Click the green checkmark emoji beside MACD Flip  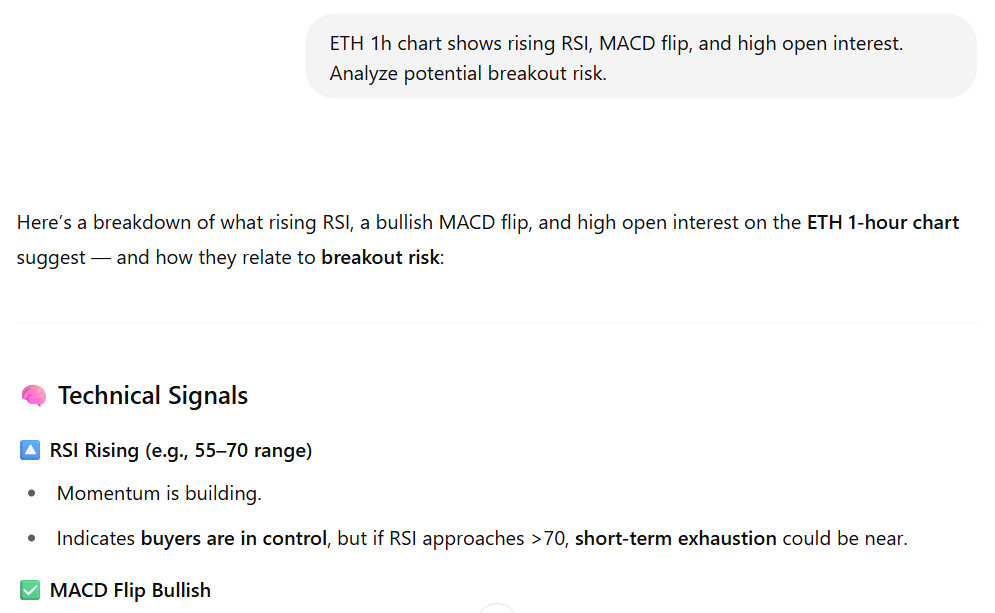(x=30, y=590)
